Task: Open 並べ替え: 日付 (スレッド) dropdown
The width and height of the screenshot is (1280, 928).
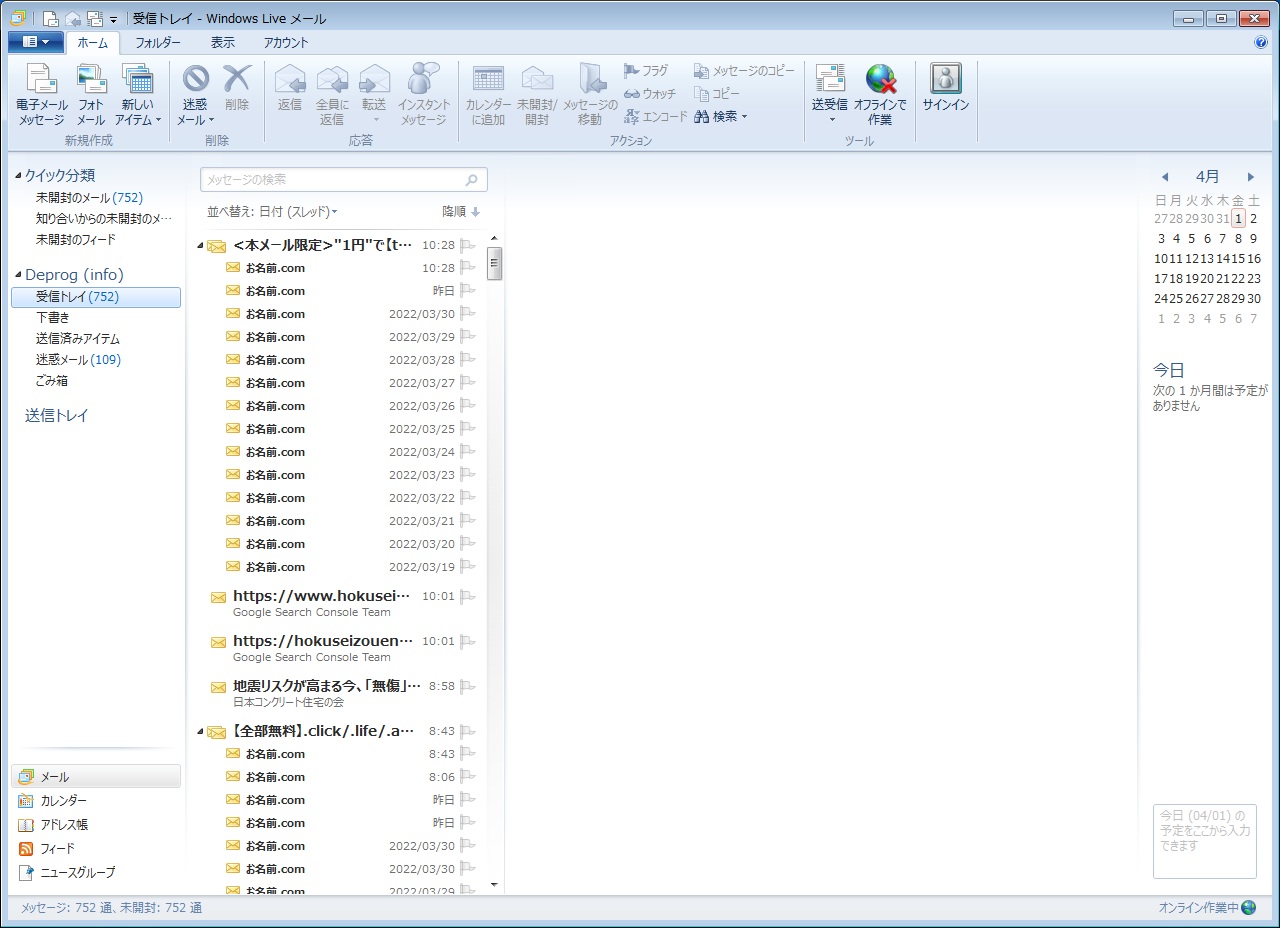Action: click(272, 212)
